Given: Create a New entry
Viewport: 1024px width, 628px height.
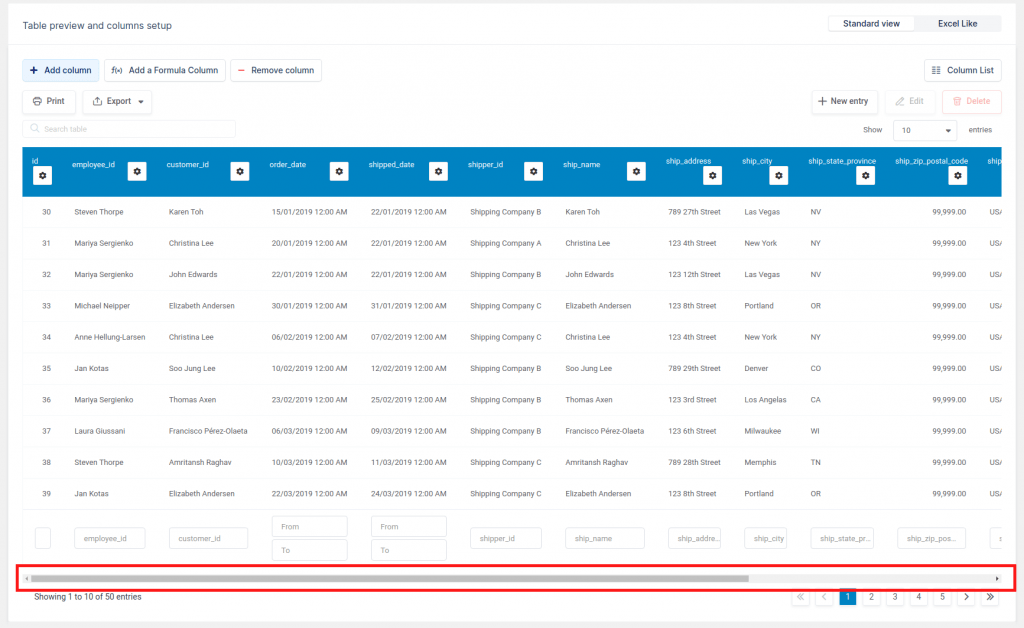Looking at the screenshot, I should tap(843, 101).
